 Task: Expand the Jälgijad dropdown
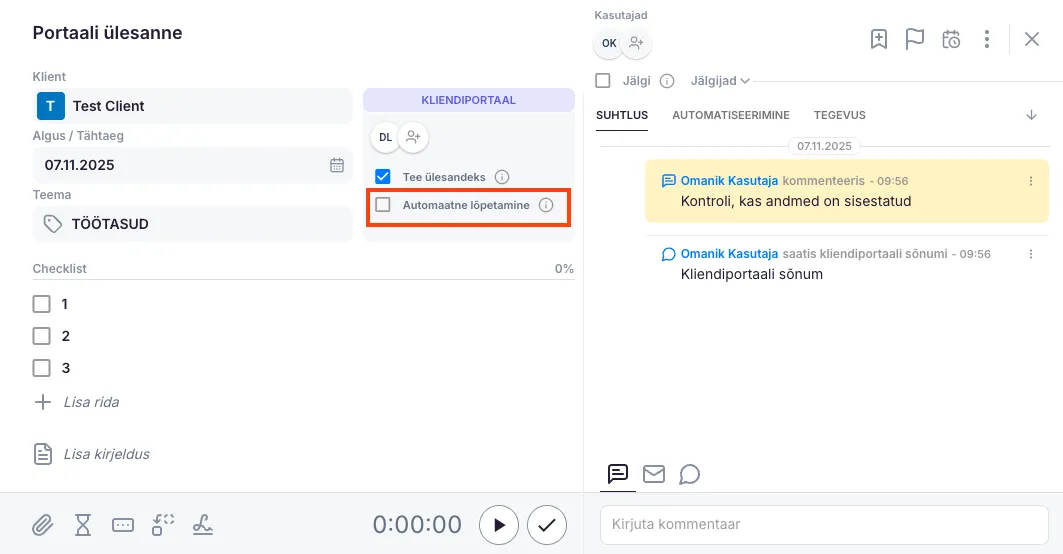pos(720,81)
